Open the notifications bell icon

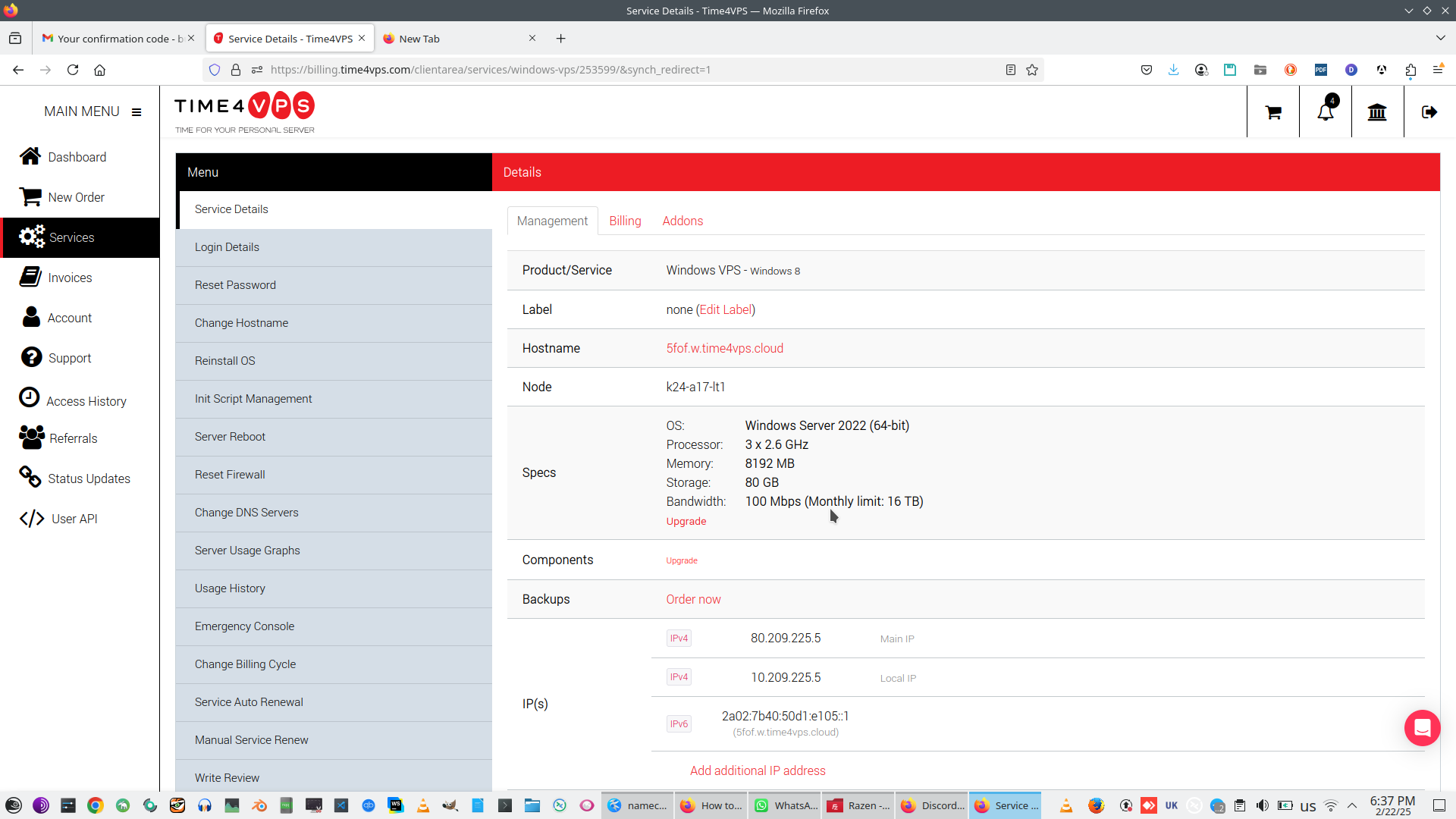point(1325,112)
